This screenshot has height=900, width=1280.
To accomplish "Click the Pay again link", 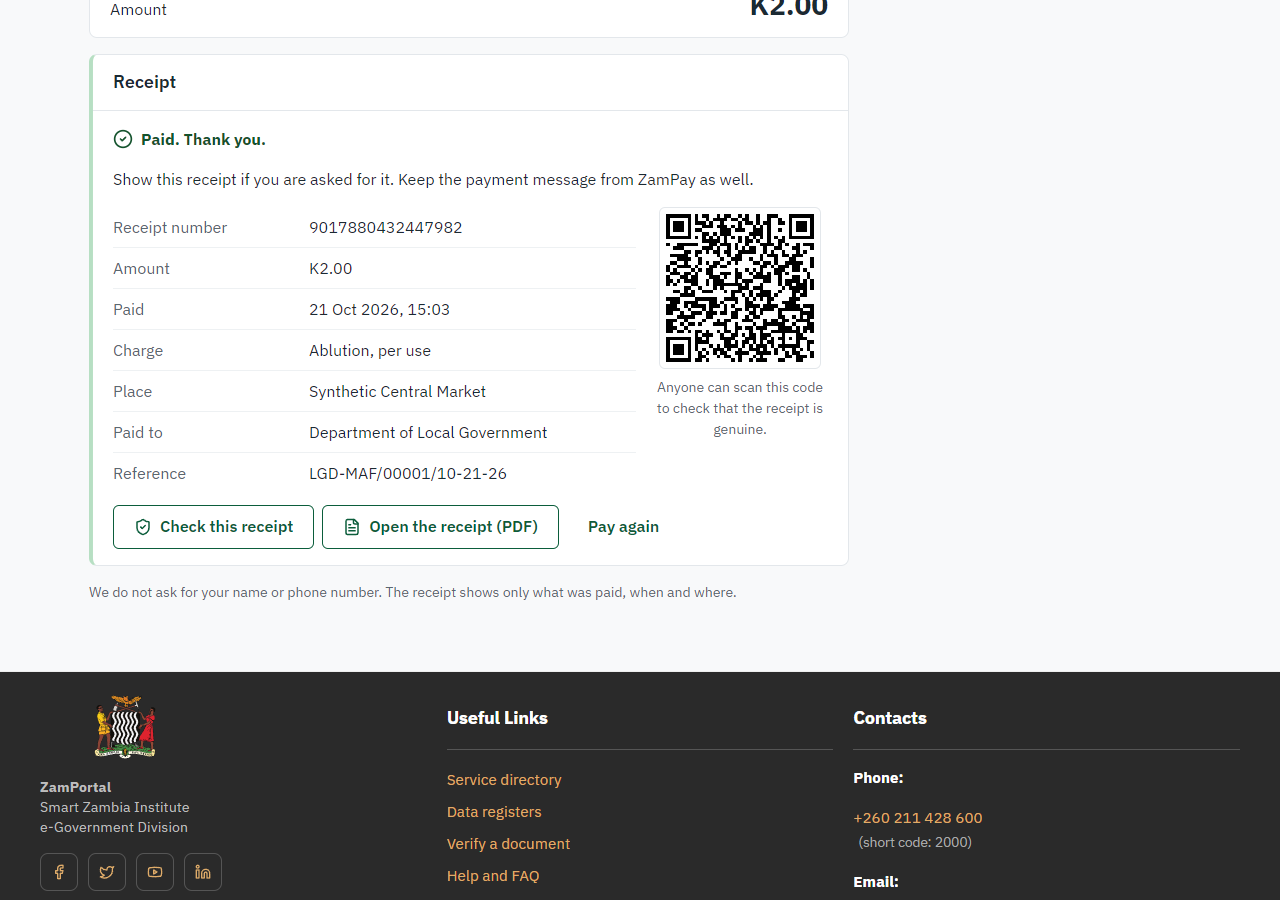I will pos(623,527).
